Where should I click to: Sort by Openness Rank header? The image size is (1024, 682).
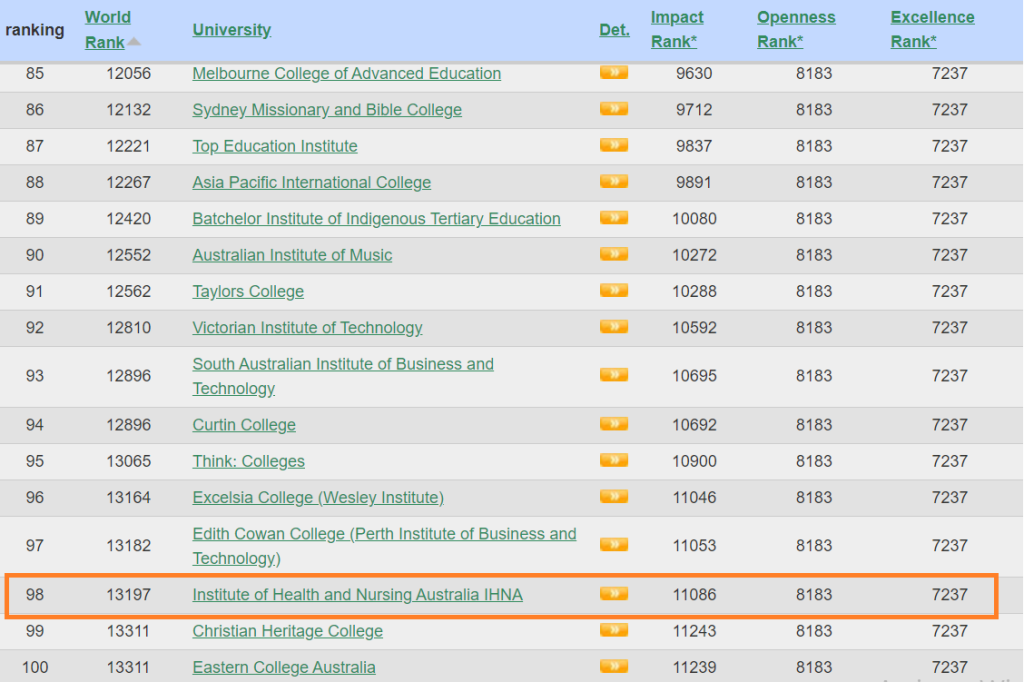[x=795, y=29]
